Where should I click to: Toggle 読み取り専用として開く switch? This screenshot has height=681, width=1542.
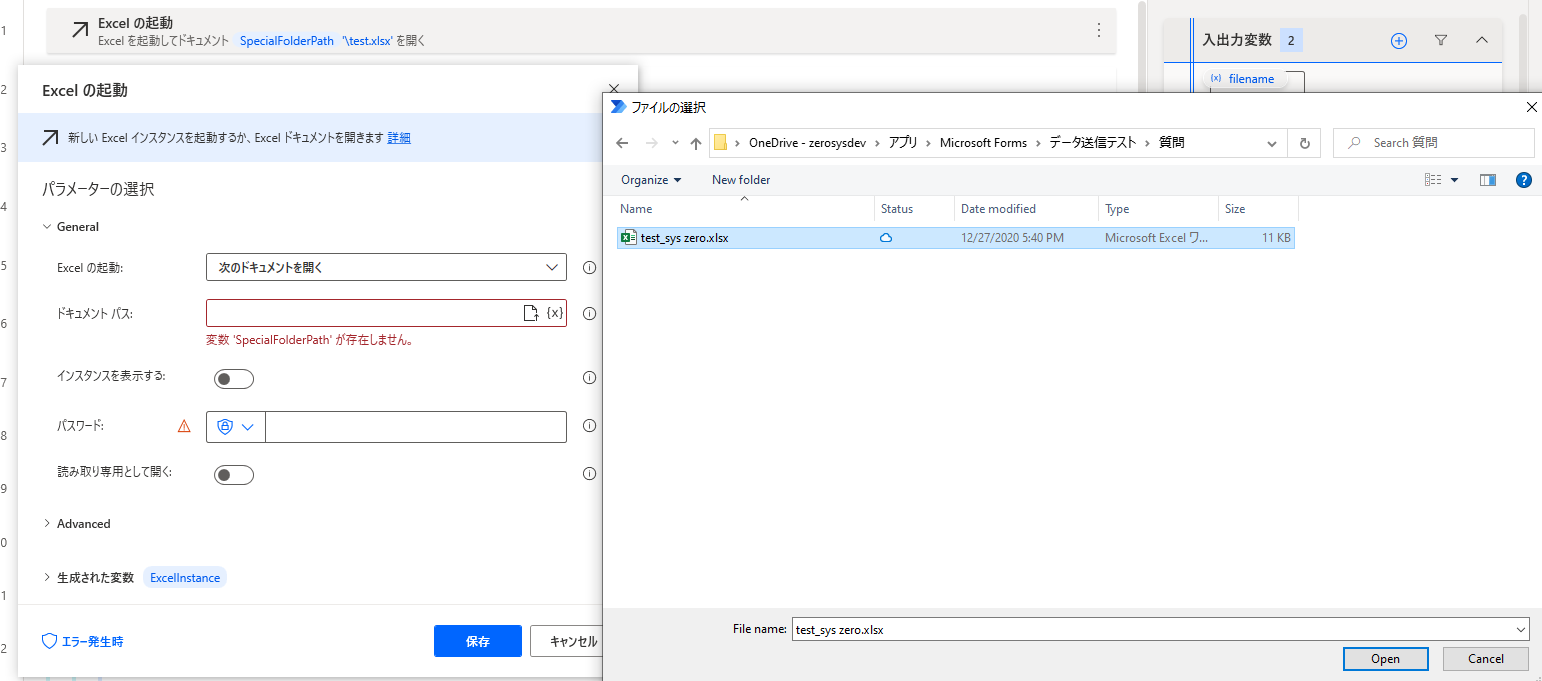pos(234,475)
